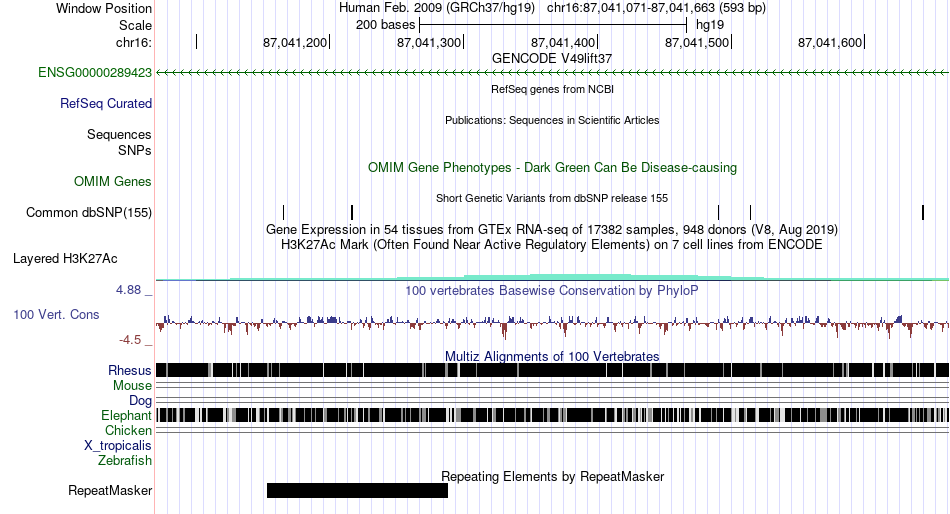950x514 pixels.
Task: Click the rightmost dbSNP variant tick mark
Action: (x=923, y=213)
